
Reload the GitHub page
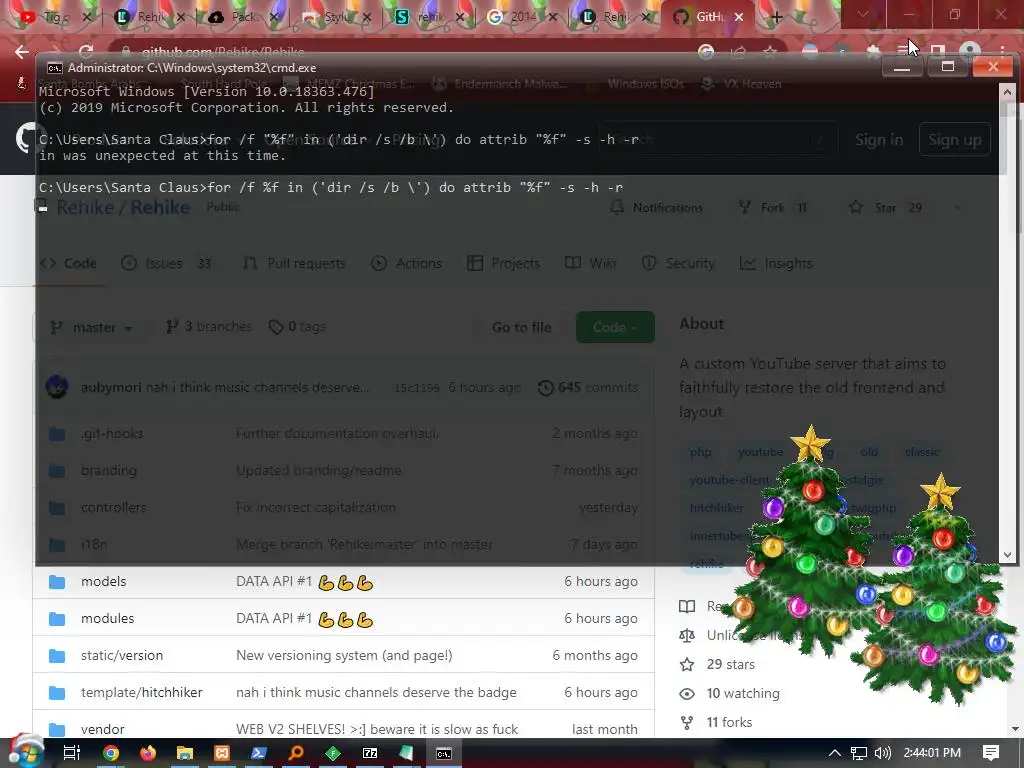86,52
